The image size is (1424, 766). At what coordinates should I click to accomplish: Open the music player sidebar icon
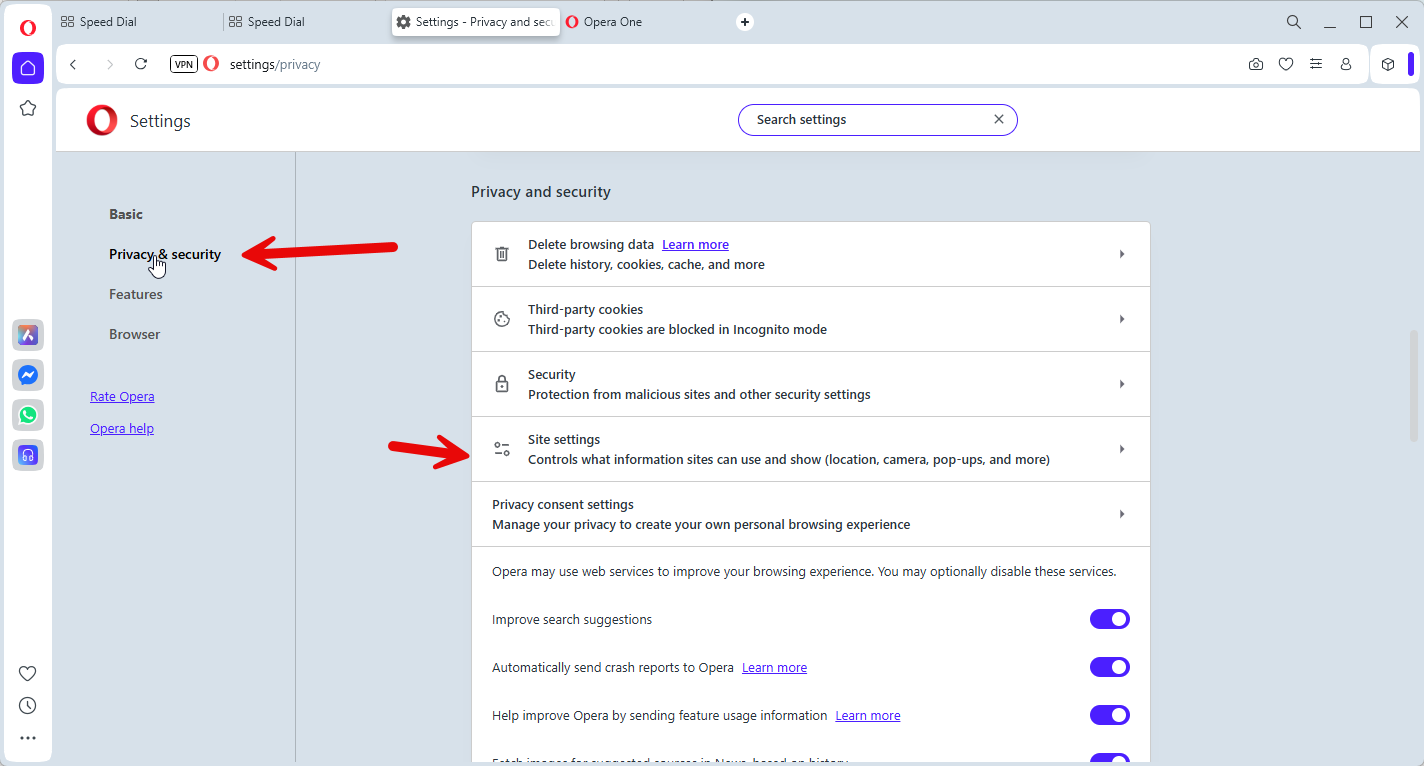click(28, 455)
